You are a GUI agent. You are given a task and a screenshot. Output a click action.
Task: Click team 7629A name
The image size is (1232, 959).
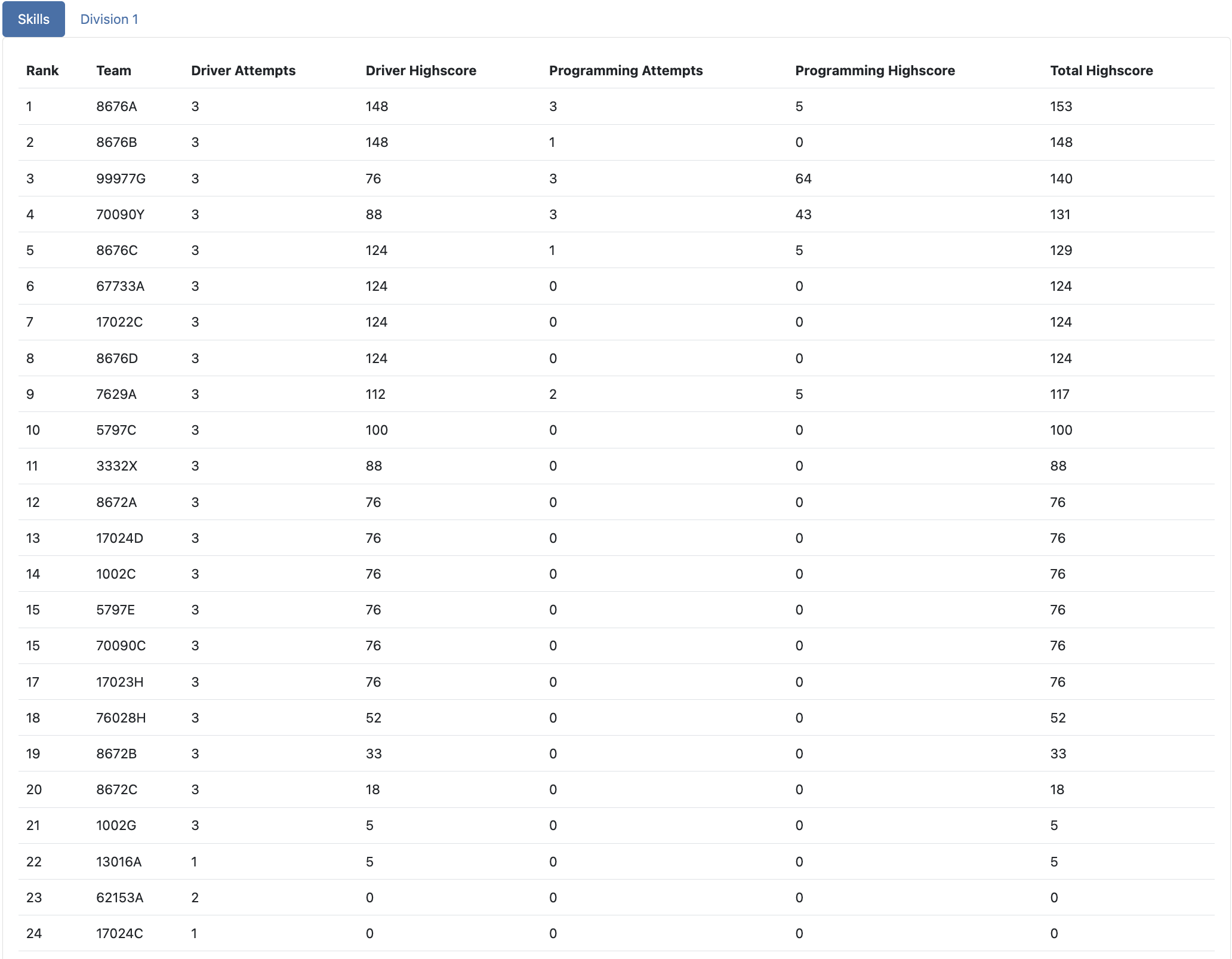[116, 394]
